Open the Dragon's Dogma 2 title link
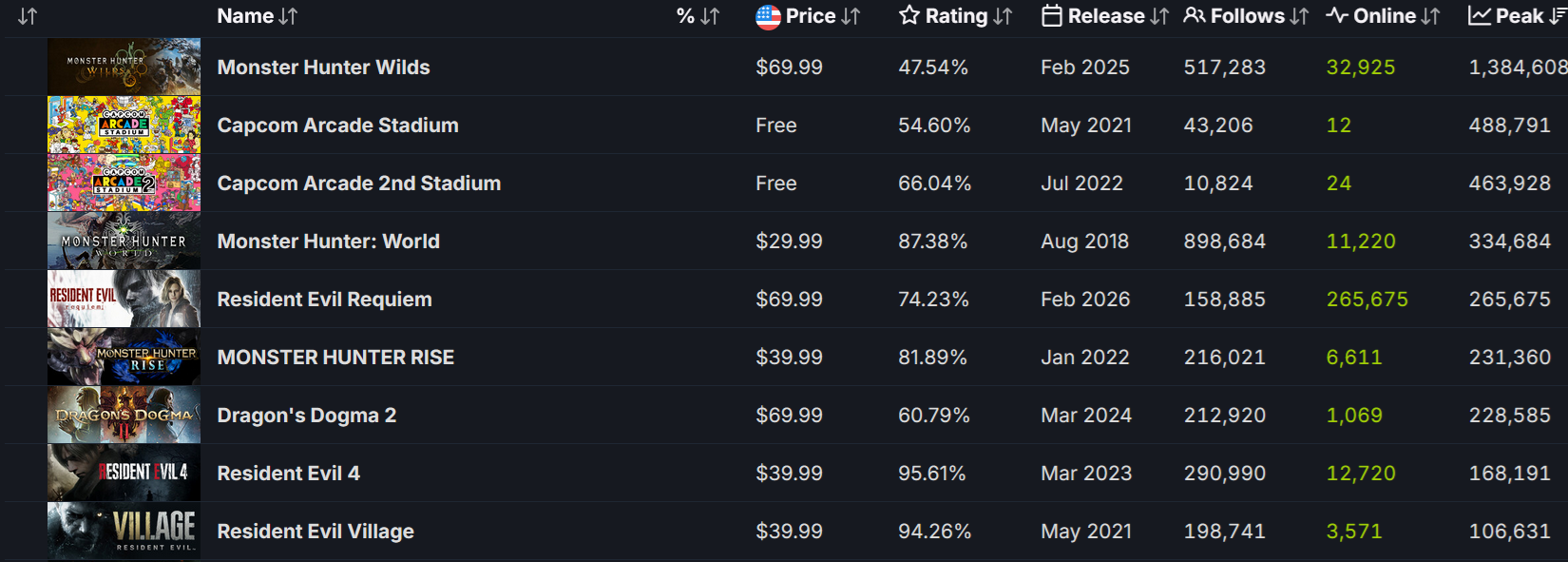Image resolution: width=1568 pixels, height=562 pixels. (x=306, y=416)
